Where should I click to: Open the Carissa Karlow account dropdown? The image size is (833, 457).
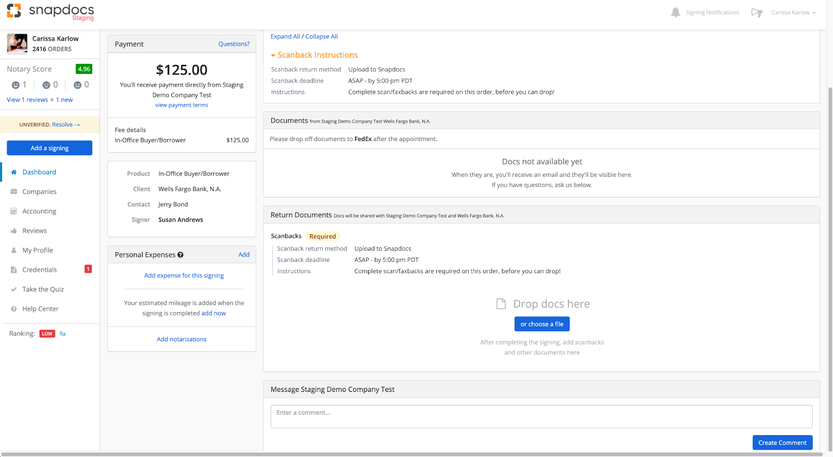[x=793, y=12]
